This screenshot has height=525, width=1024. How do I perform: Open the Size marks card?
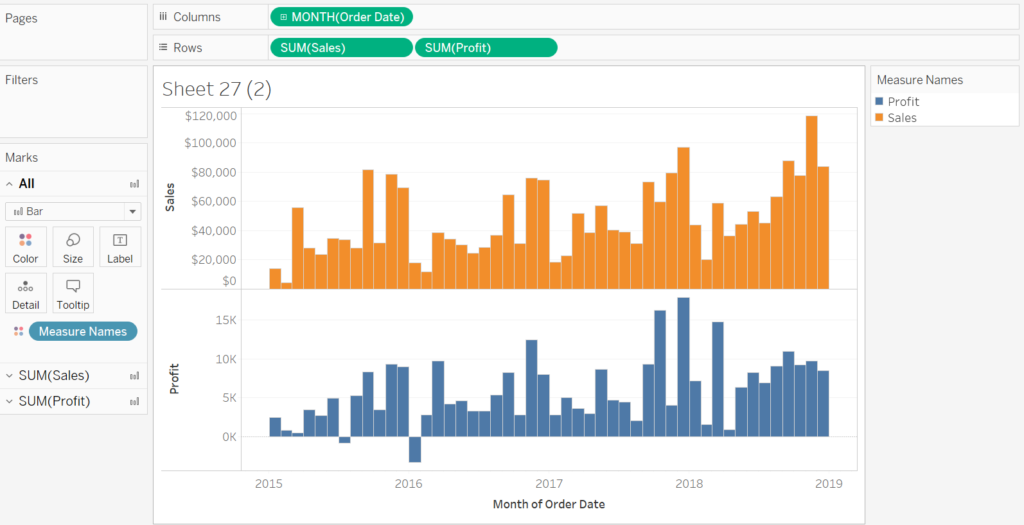pos(73,246)
